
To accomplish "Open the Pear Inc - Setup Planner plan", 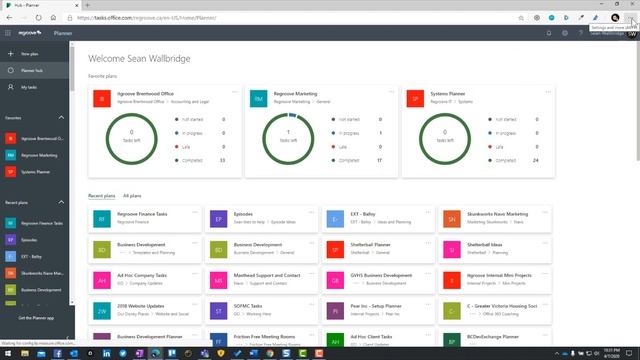I will pos(378,311).
